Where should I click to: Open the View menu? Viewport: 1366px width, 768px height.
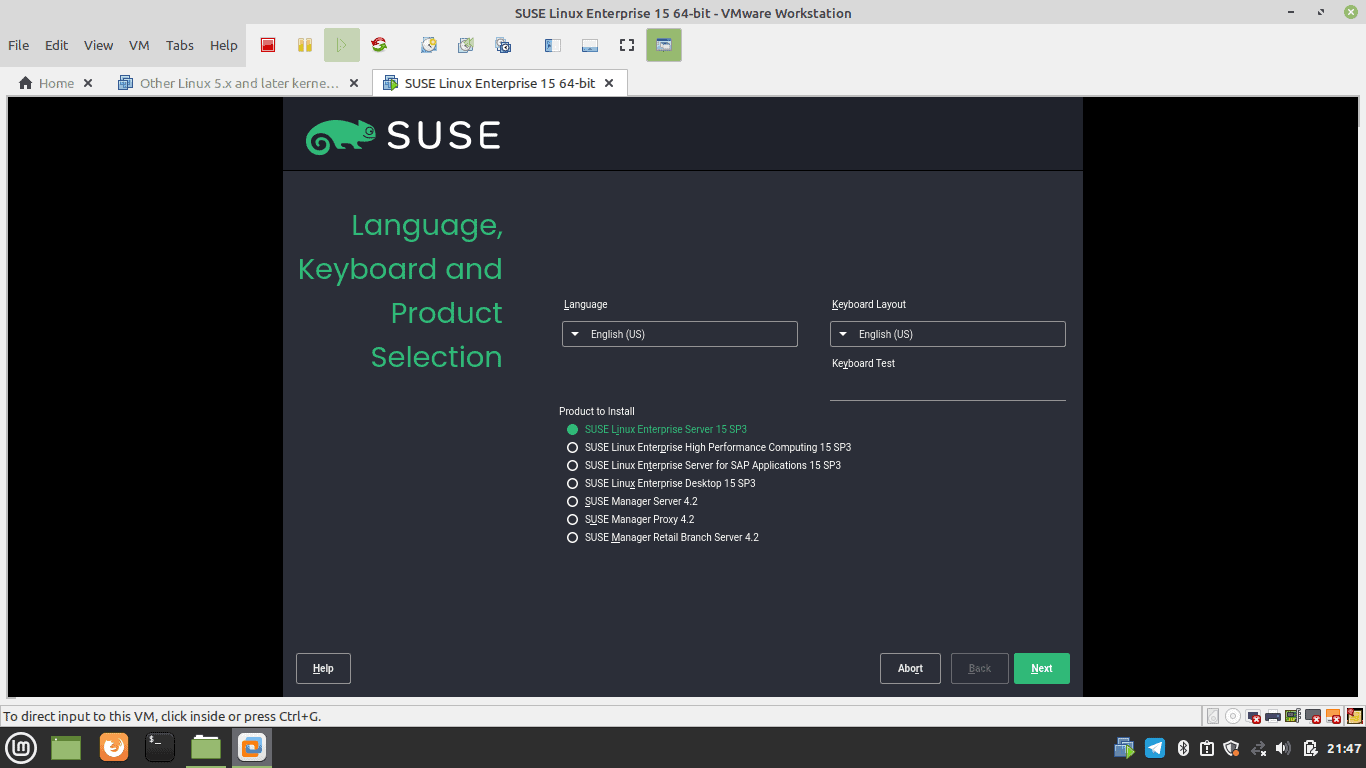98,45
